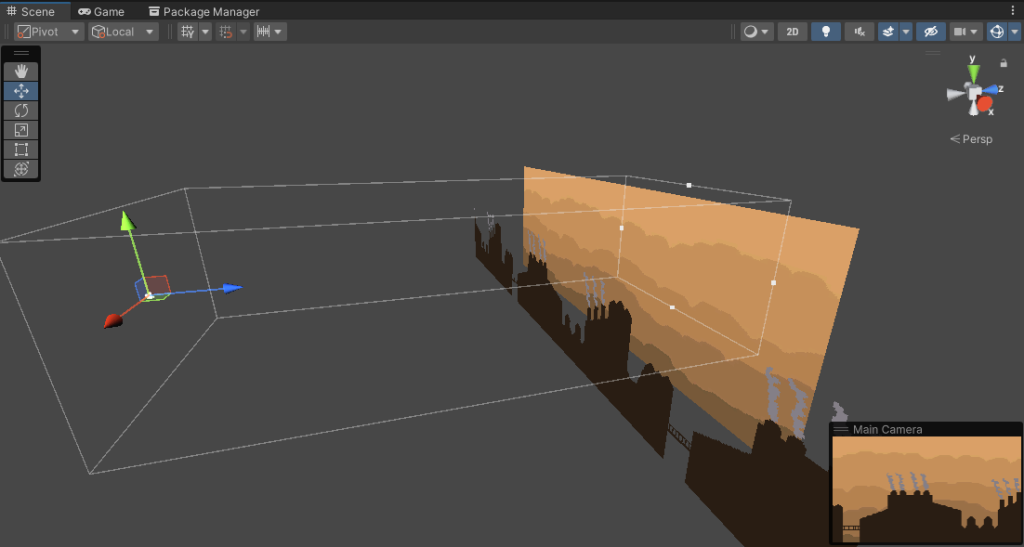1024x547 pixels.
Task: Open the Local handle rotation dropdown
Action: [x=123, y=32]
